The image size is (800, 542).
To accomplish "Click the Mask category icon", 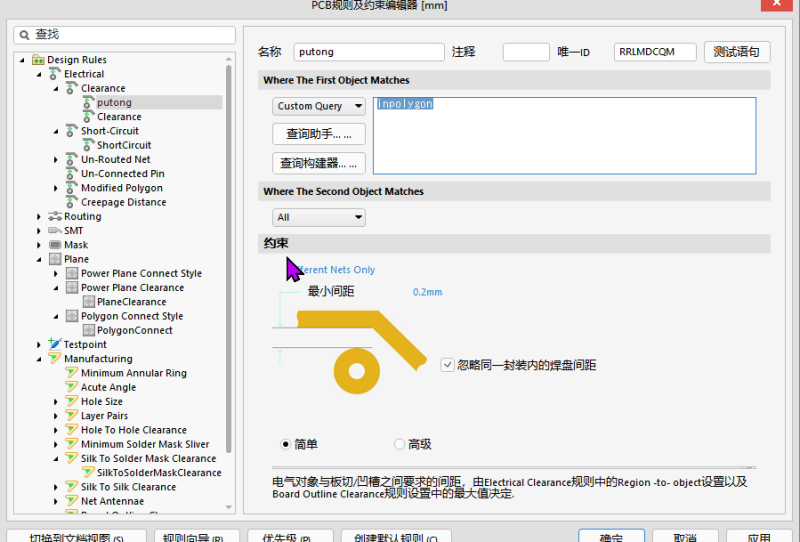I will click(55, 245).
